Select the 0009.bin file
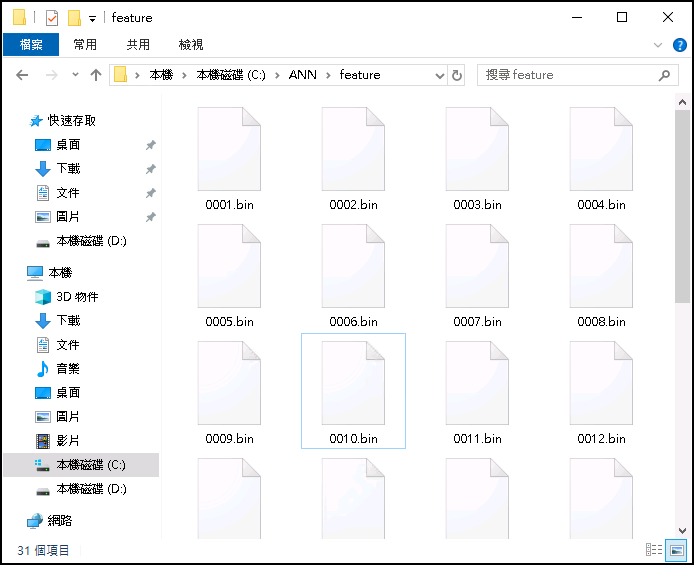Image resolution: width=694 pixels, height=565 pixels. [x=229, y=393]
